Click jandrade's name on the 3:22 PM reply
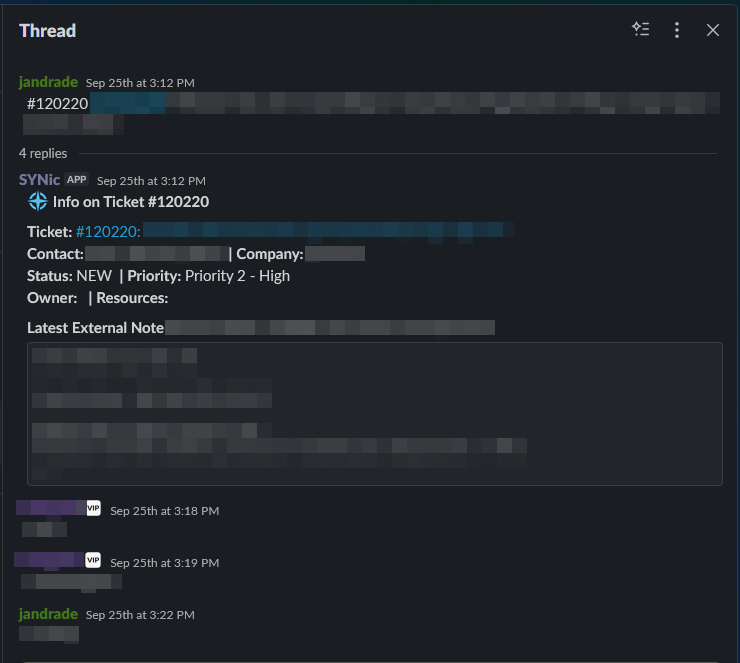Viewport: 740px width, 663px height. 48,613
